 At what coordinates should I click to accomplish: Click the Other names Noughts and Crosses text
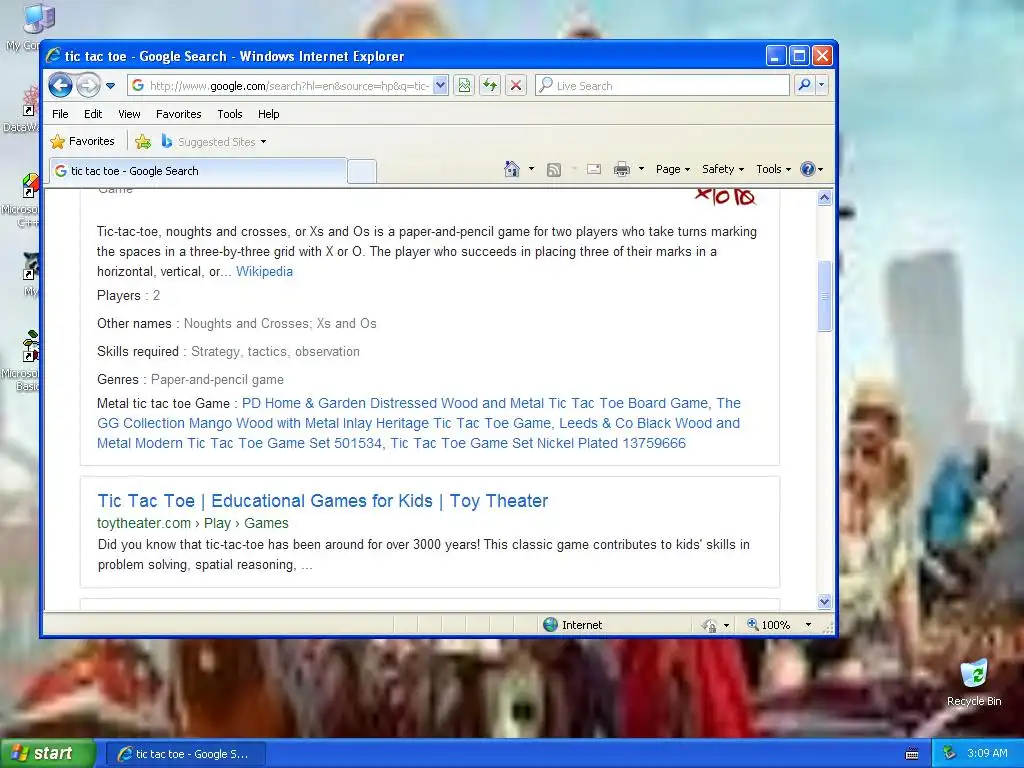pyautogui.click(x=236, y=323)
